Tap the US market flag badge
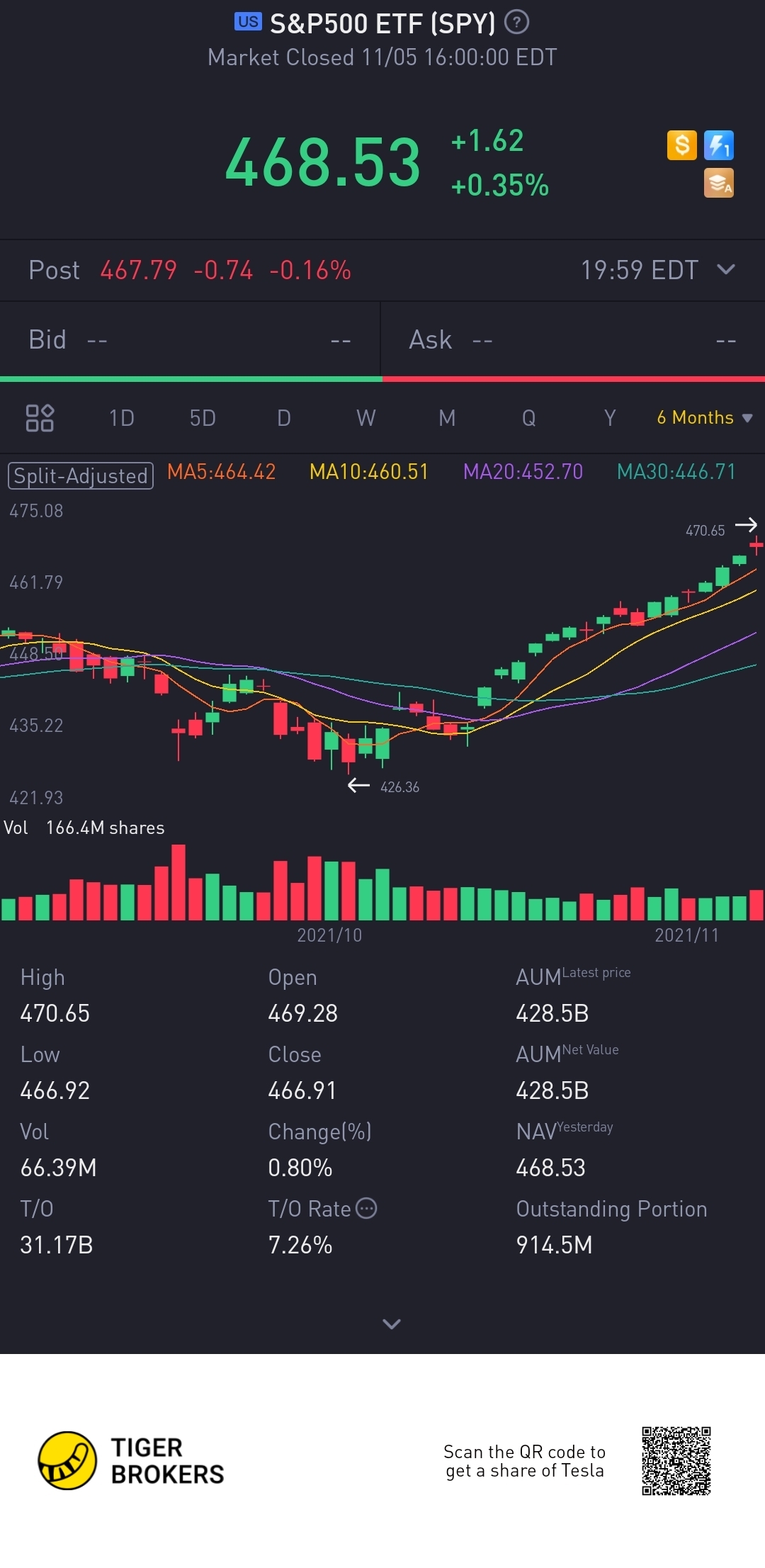765x1568 pixels. click(248, 22)
